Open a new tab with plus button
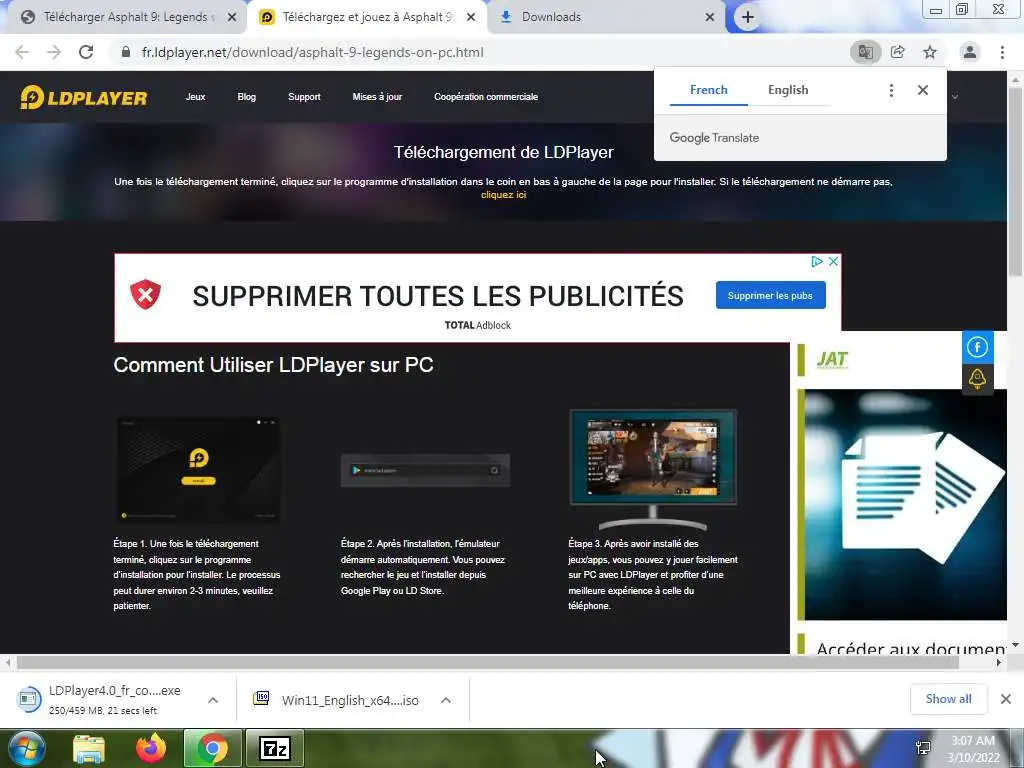The height and width of the screenshot is (768, 1024). pyautogui.click(x=748, y=18)
